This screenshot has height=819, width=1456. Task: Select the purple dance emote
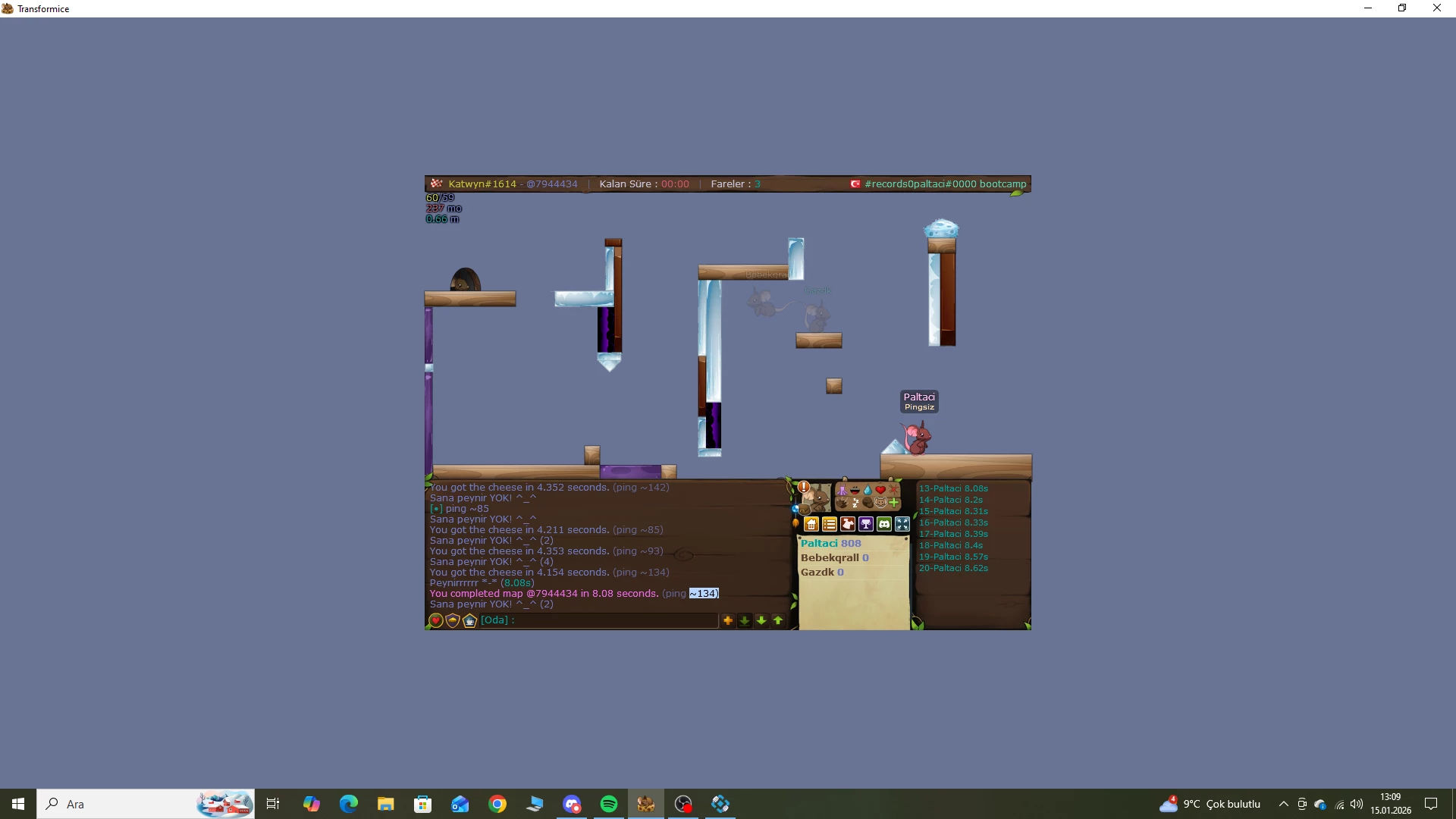842,490
